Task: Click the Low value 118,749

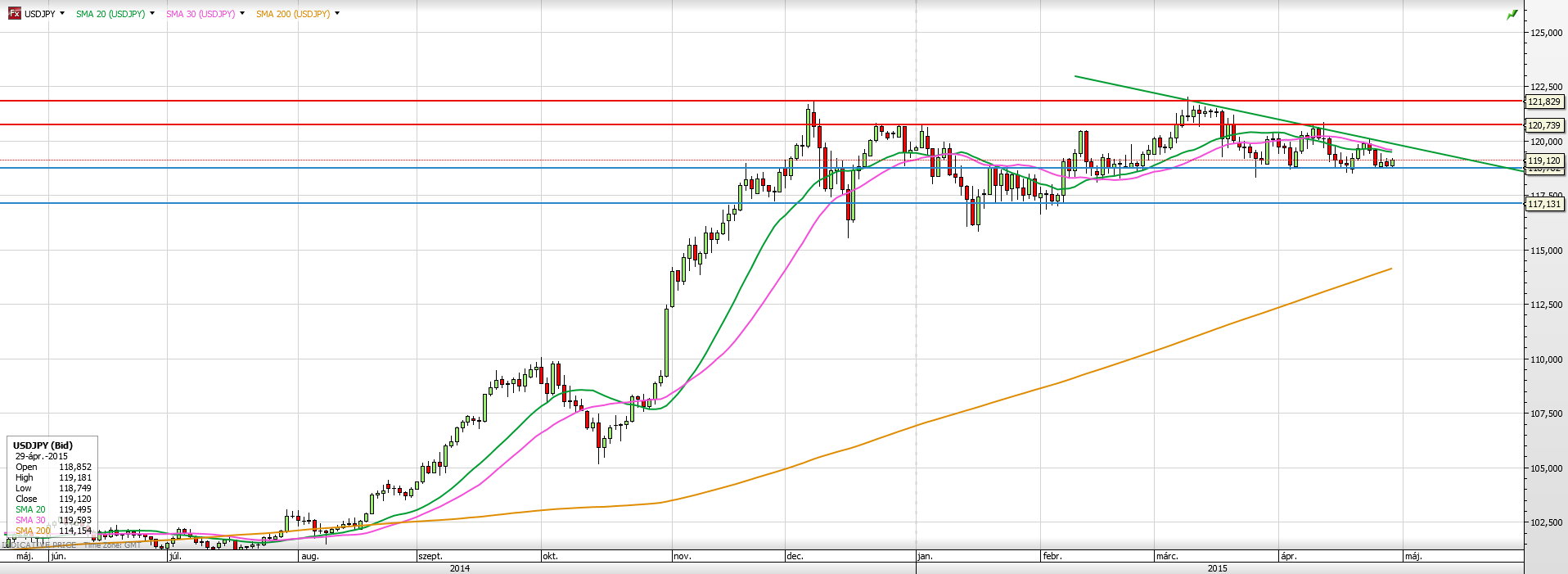Action: point(75,488)
